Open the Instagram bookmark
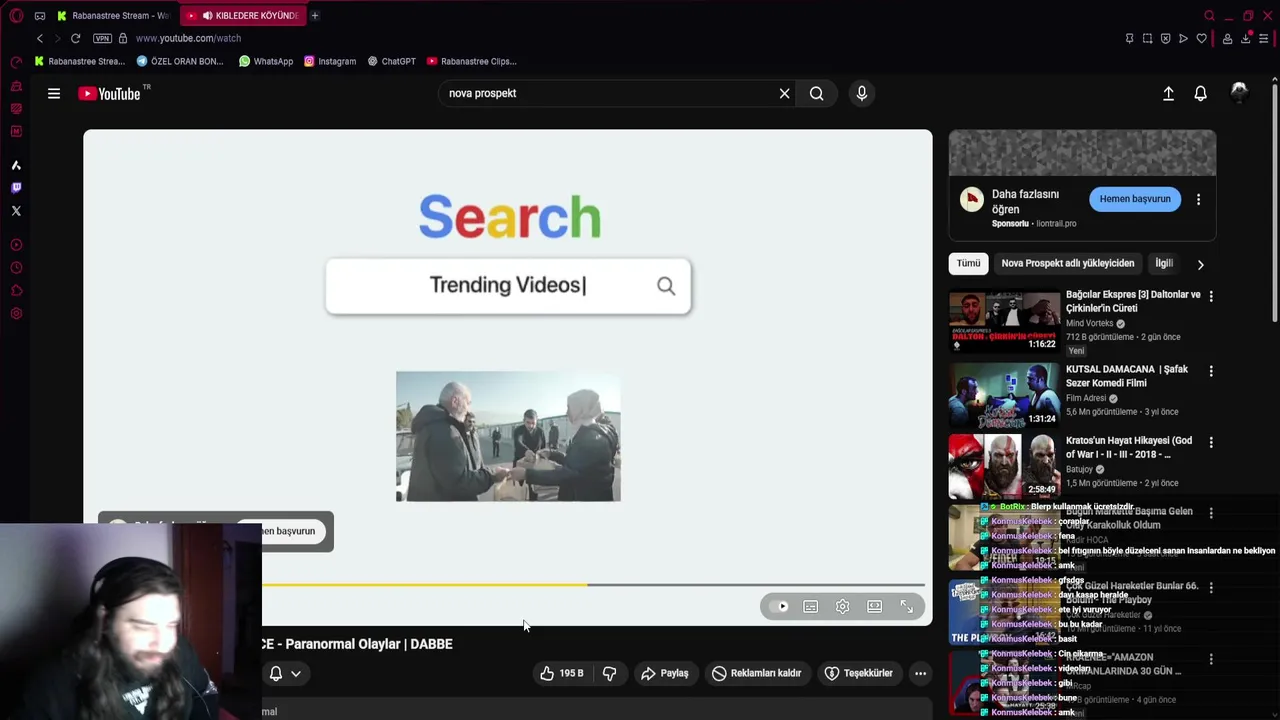Image resolution: width=1280 pixels, height=720 pixels. point(330,61)
